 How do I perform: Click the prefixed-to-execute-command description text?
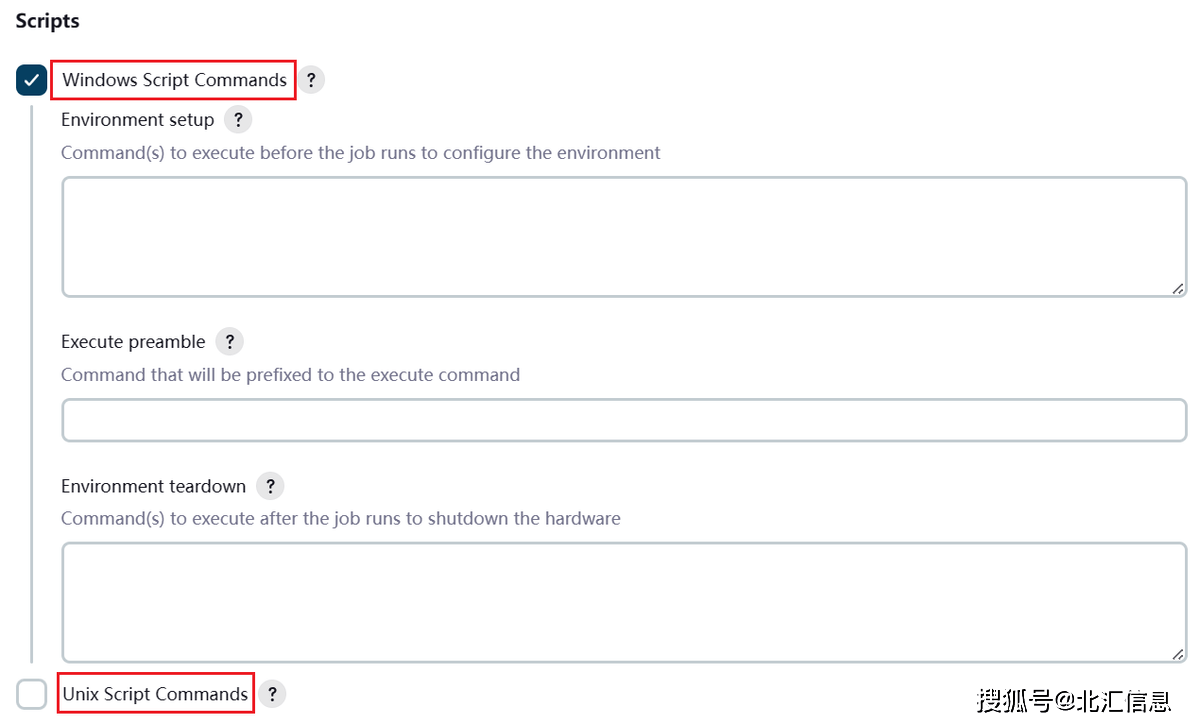(290, 375)
